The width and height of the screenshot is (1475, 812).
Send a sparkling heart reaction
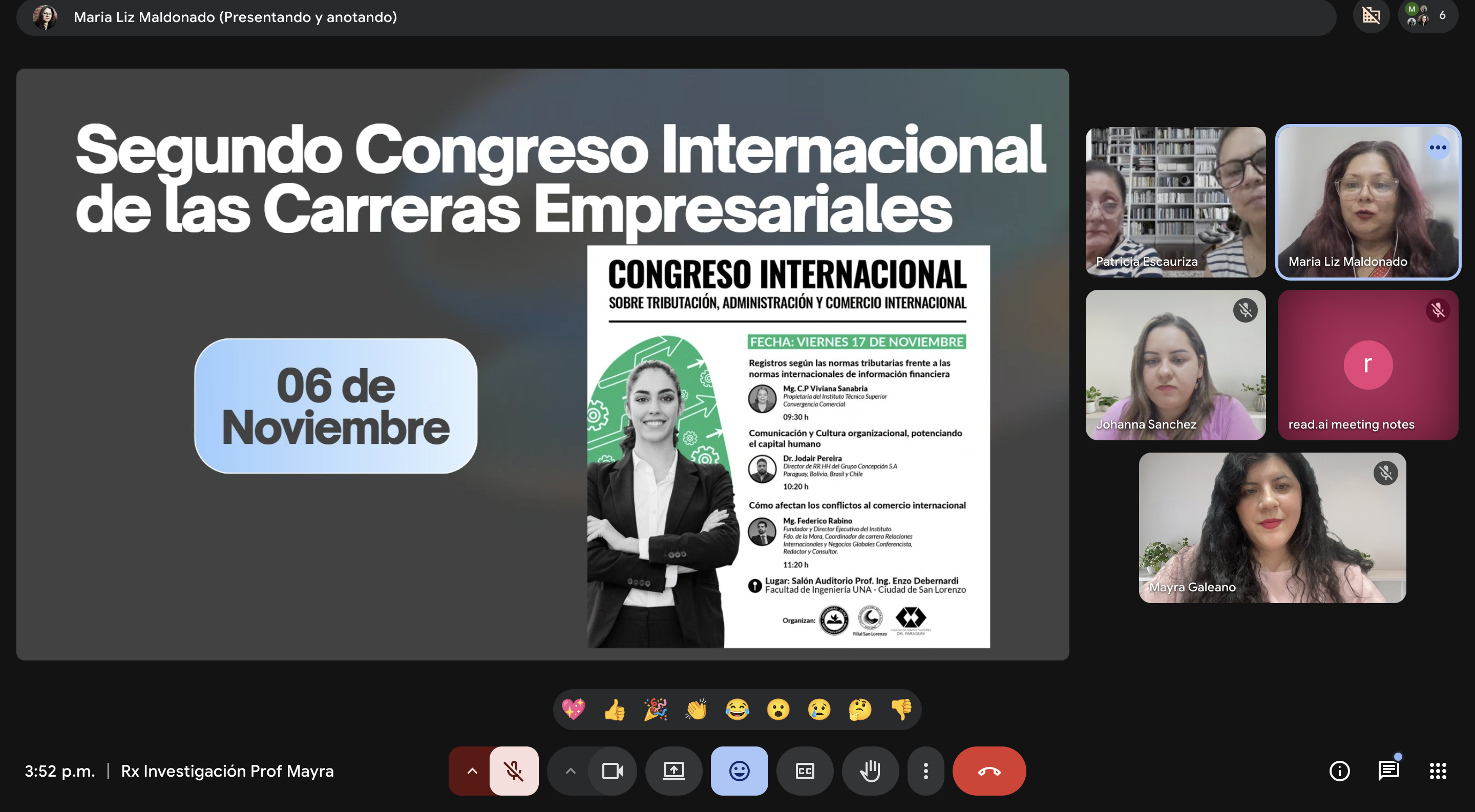[573, 709]
